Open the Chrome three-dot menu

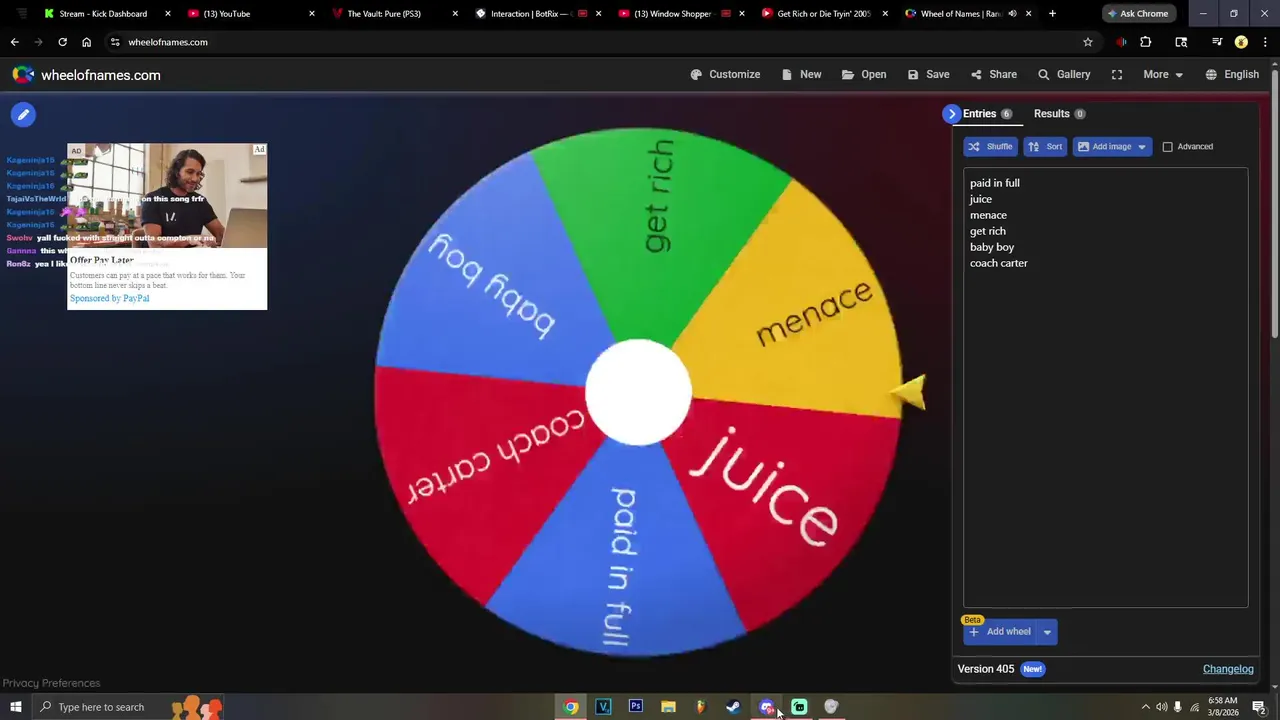(x=1264, y=42)
